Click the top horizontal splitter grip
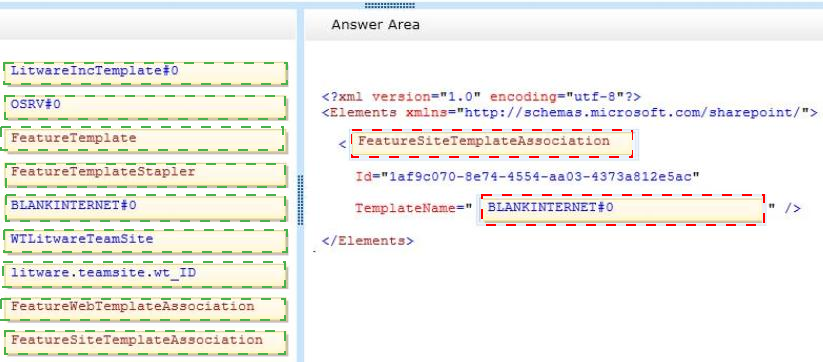The image size is (823, 362). pyautogui.click(x=389, y=5)
